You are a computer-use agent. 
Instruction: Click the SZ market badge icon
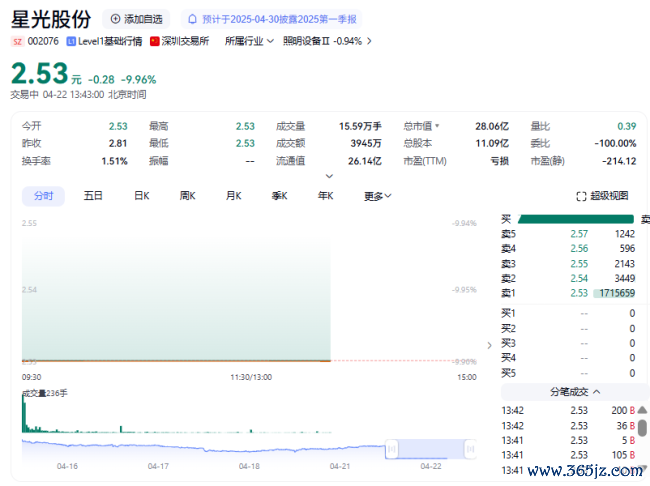coord(17,41)
